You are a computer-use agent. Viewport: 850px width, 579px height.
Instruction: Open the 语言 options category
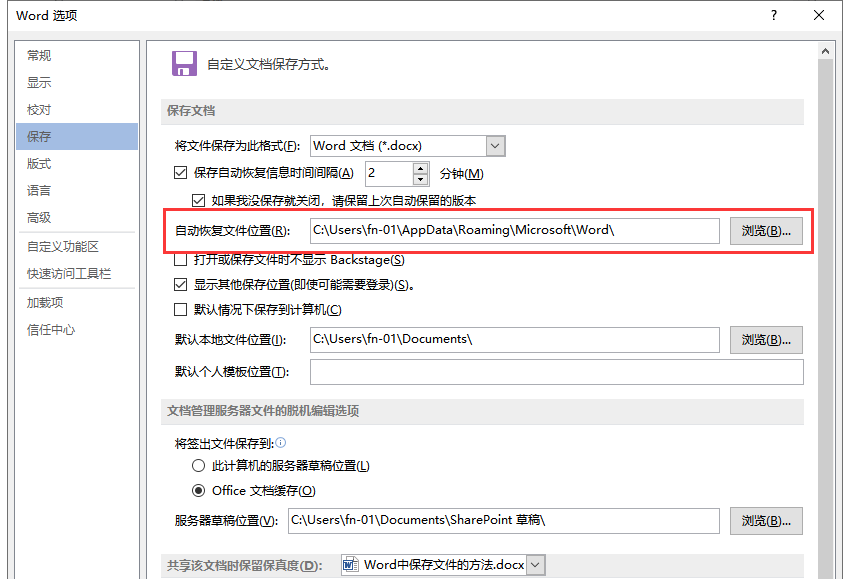point(77,191)
